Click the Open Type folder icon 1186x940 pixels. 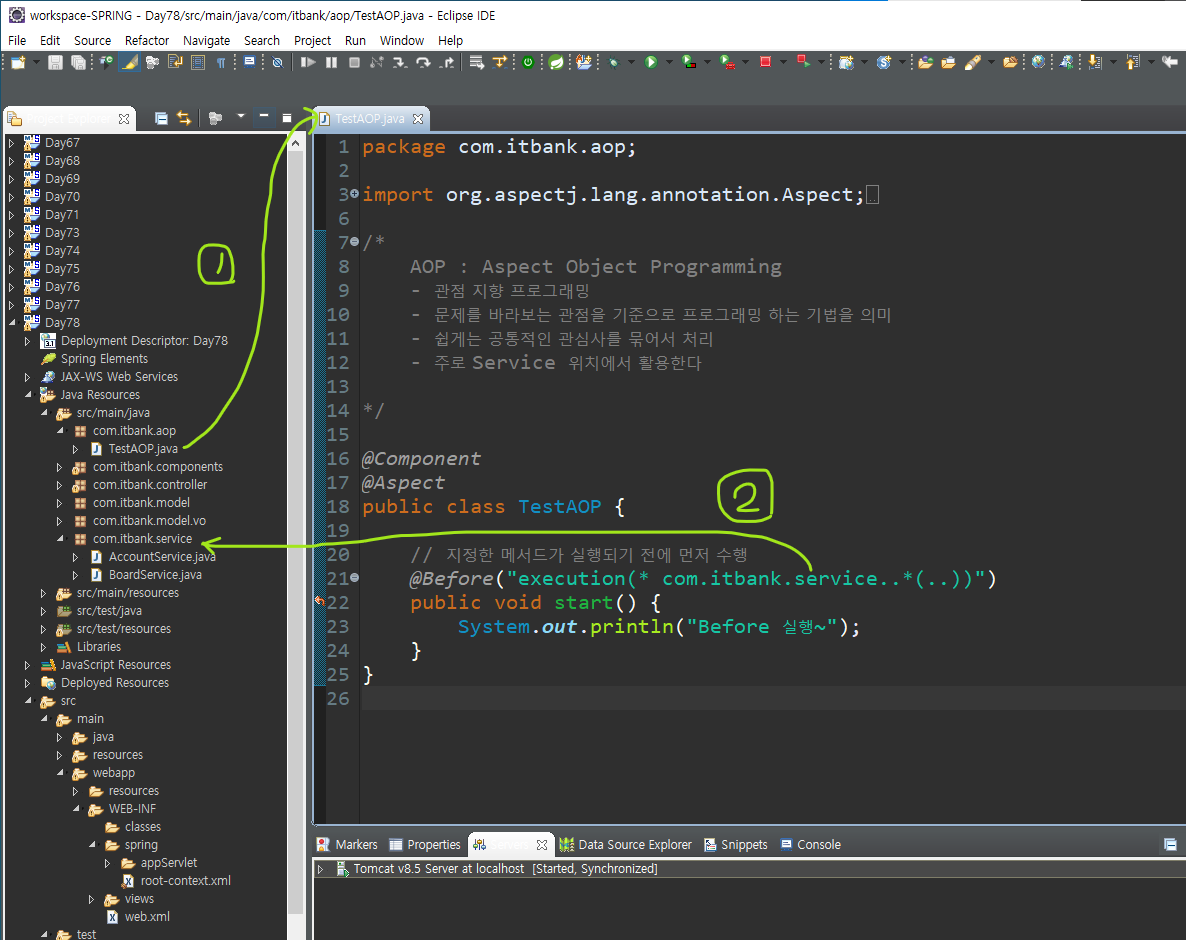coord(925,63)
